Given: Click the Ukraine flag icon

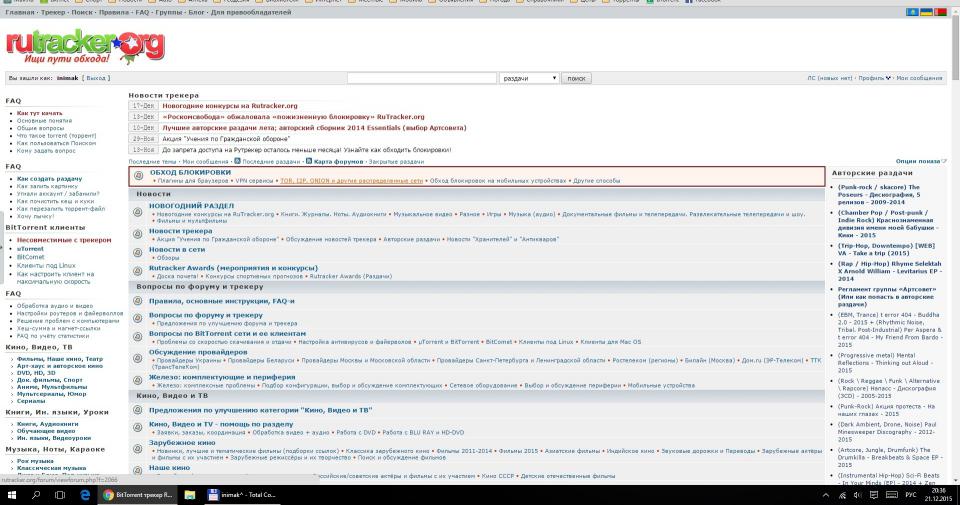Looking at the screenshot, I should 926,12.
